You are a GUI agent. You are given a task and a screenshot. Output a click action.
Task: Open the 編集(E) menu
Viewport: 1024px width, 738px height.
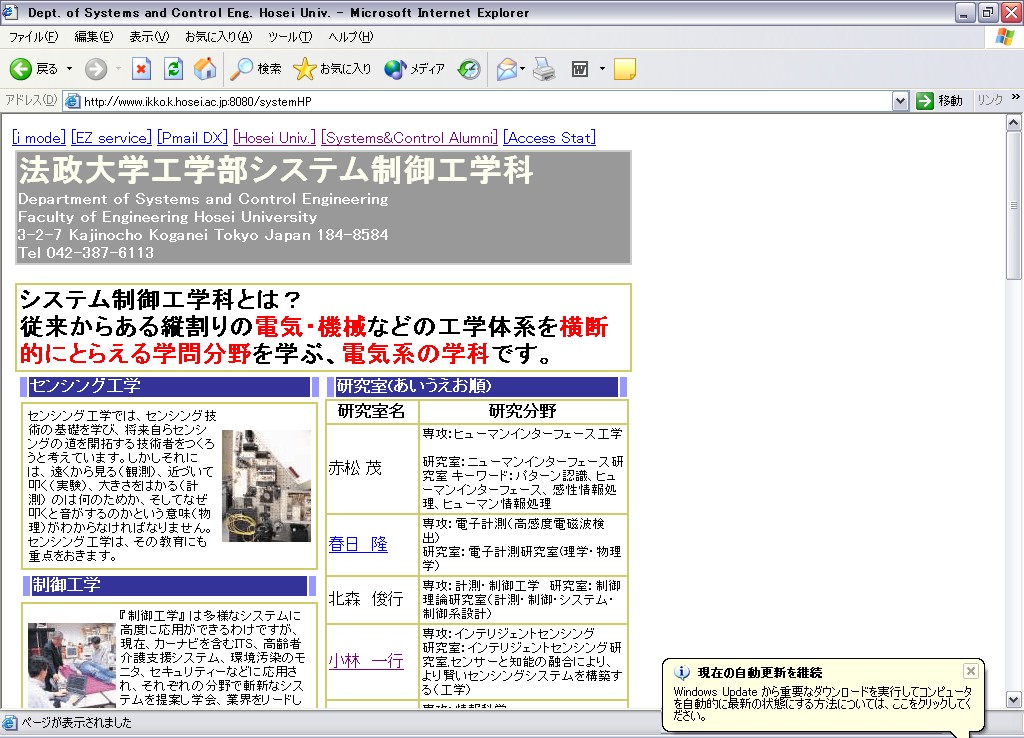coord(93,37)
